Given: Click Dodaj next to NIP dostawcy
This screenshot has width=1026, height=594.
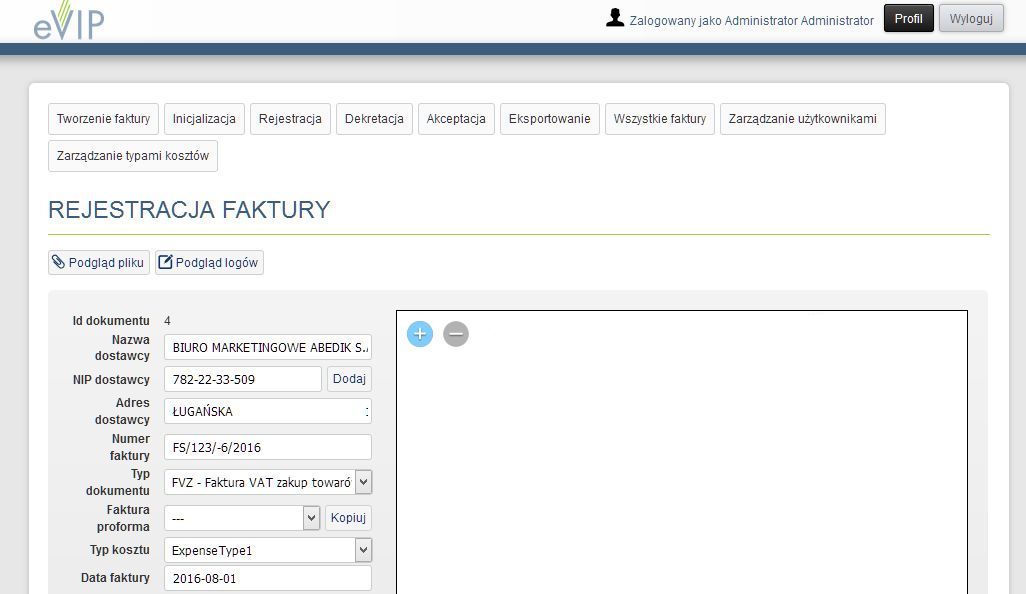Looking at the screenshot, I should point(349,379).
